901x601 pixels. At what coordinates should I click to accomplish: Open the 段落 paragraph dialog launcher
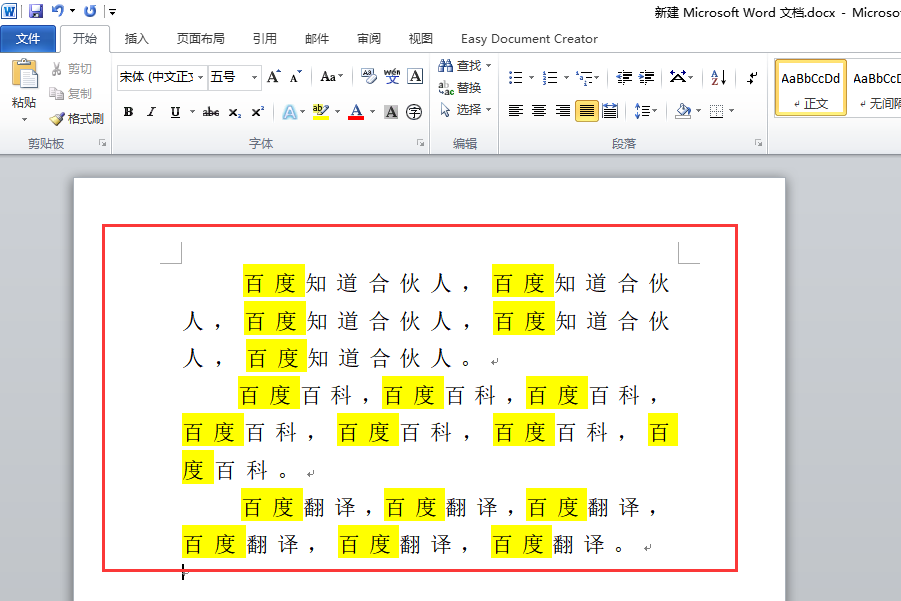[758, 143]
